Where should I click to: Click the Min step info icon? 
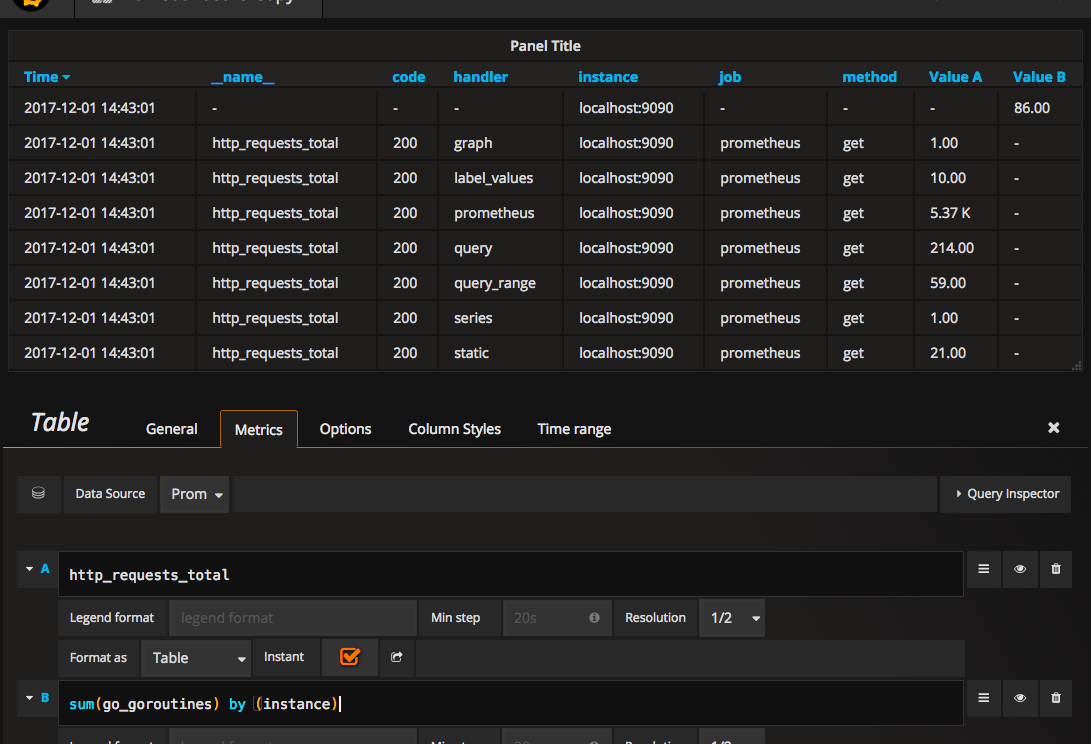tap(594, 617)
